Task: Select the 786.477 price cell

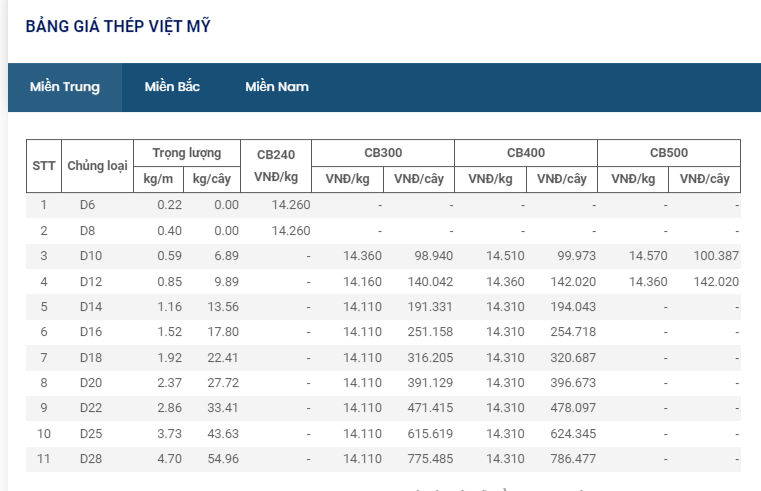Action: click(x=573, y=459)
